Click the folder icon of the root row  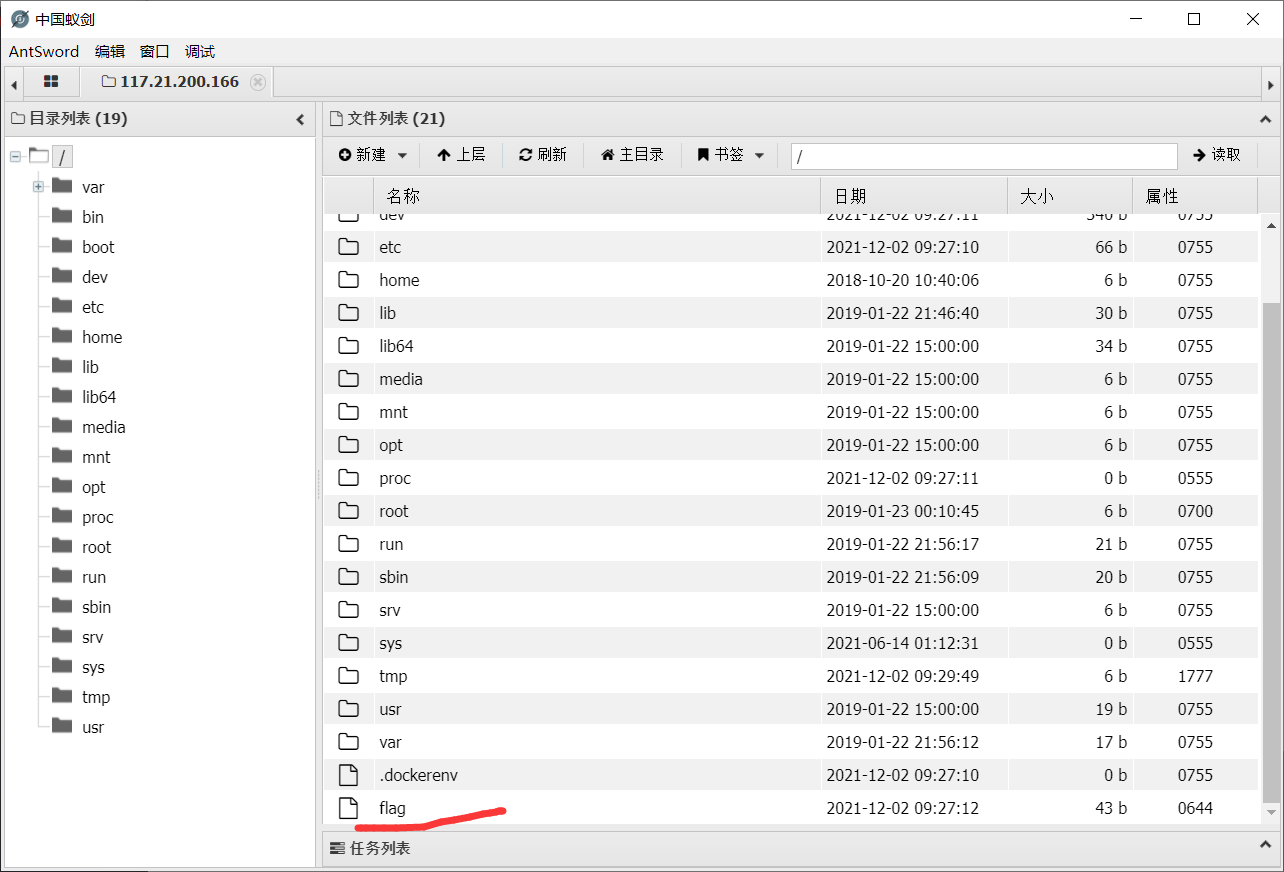(x=348, y=511)
